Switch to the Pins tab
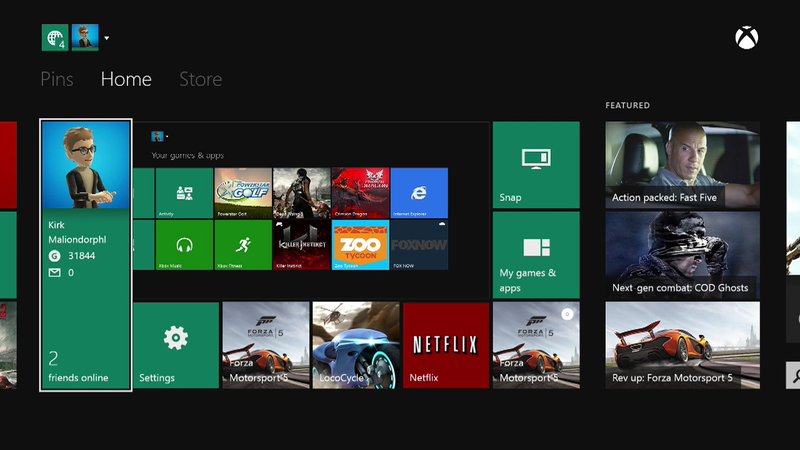 pyautogui.click(x=57, y=79)
